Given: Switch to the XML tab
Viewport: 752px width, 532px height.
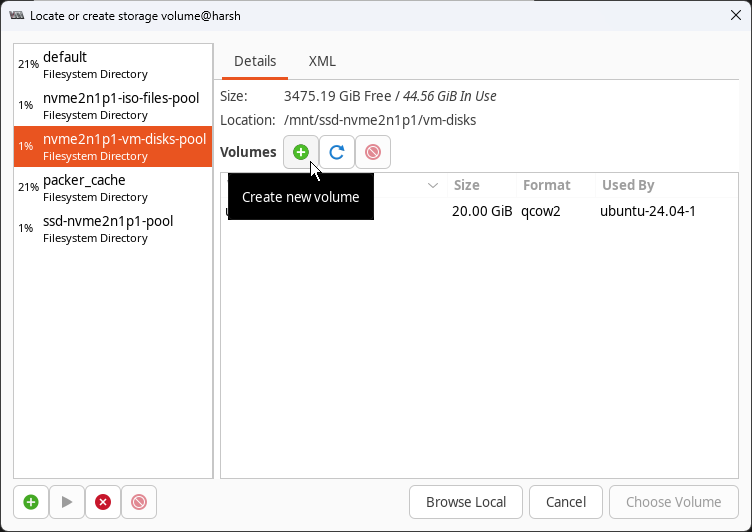Looking at the screenshot, I should (322, 61).
